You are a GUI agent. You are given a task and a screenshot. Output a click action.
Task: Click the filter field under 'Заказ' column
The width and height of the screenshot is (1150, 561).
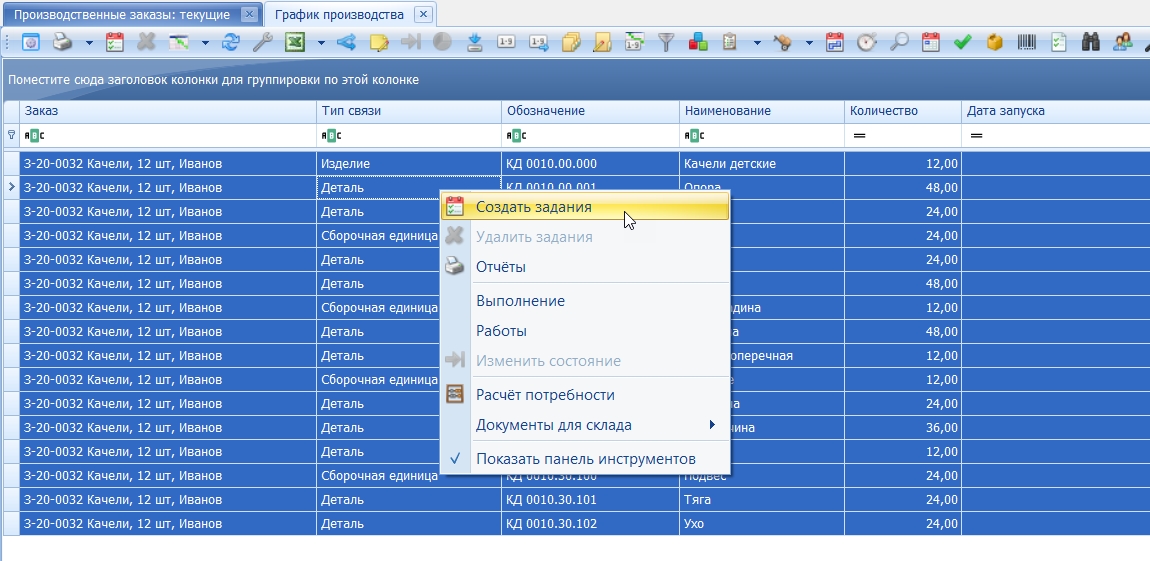pos(168,136)
